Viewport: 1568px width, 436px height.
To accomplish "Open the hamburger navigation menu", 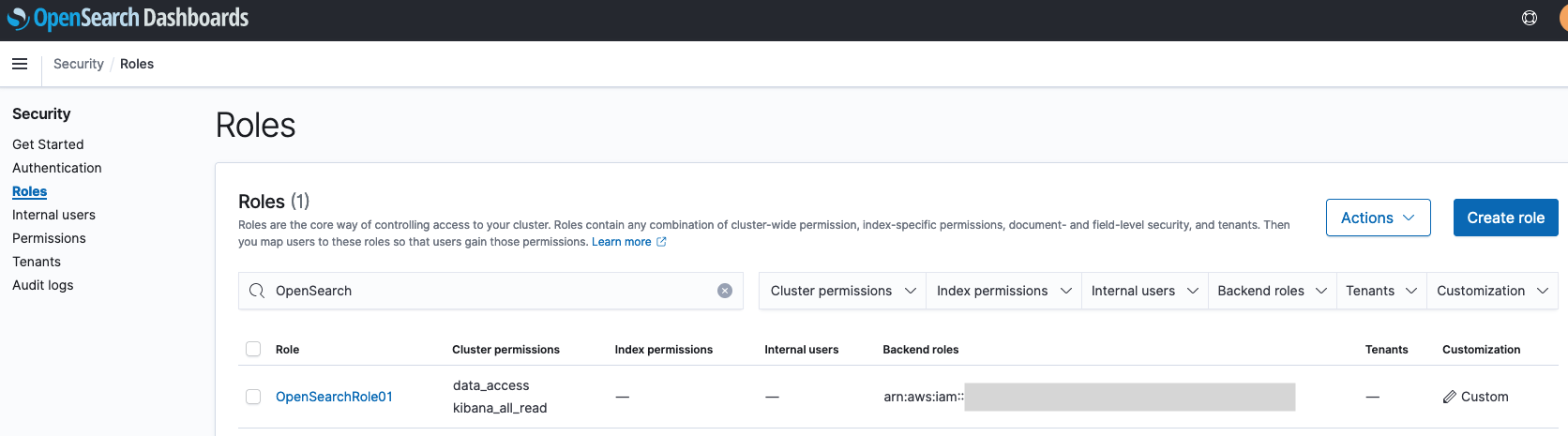I will [x=20, y=64].
